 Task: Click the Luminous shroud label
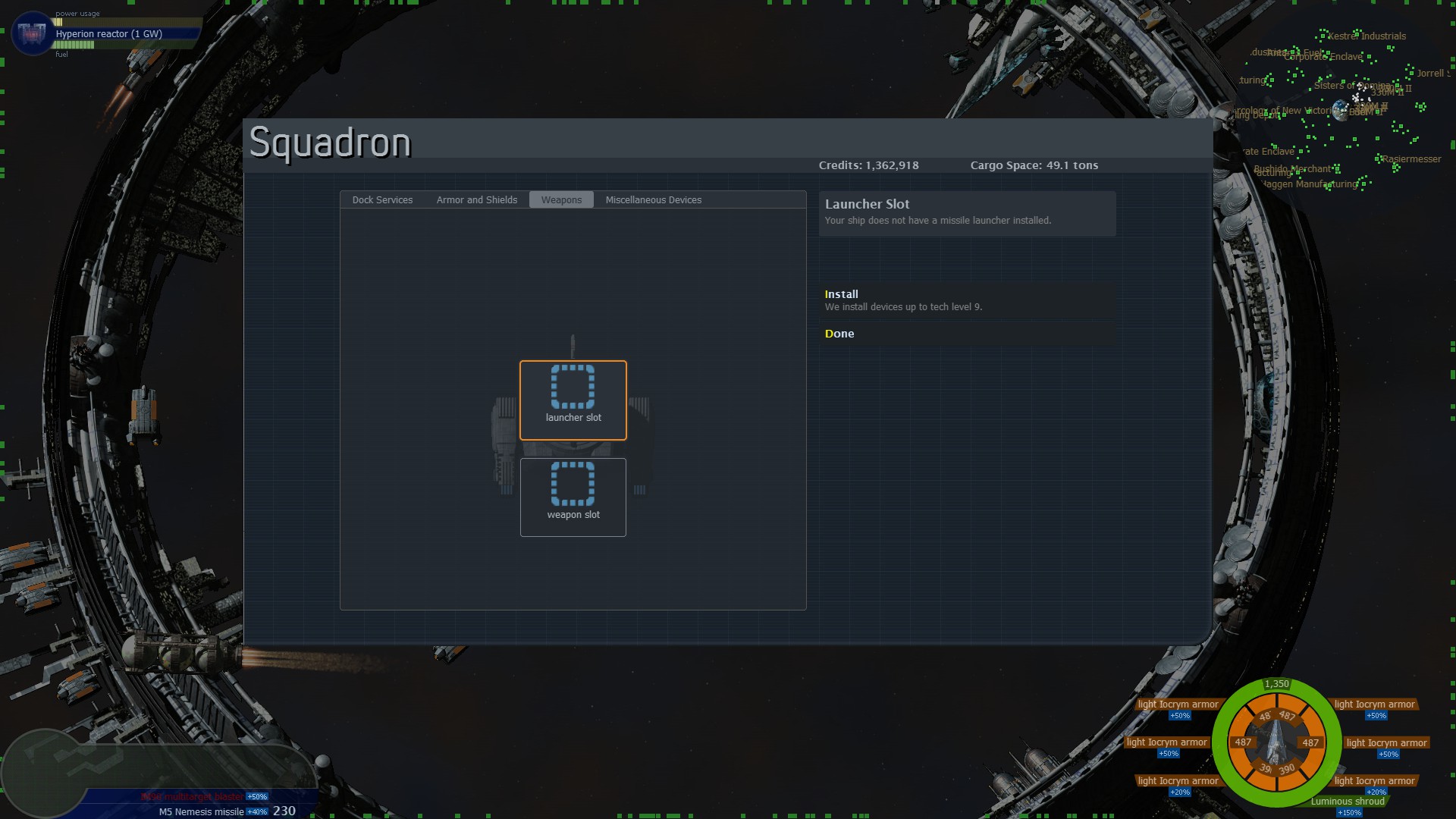tap(1348, 802)
